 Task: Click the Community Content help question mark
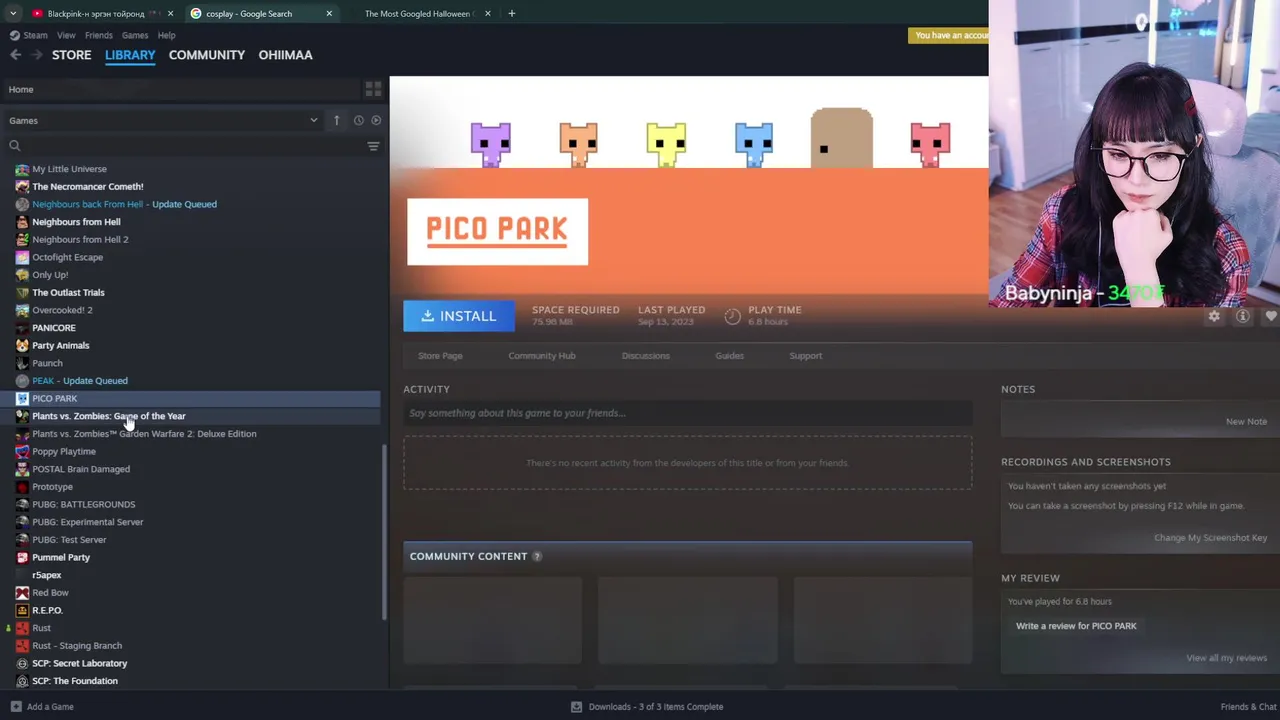[x=537, y=556]
